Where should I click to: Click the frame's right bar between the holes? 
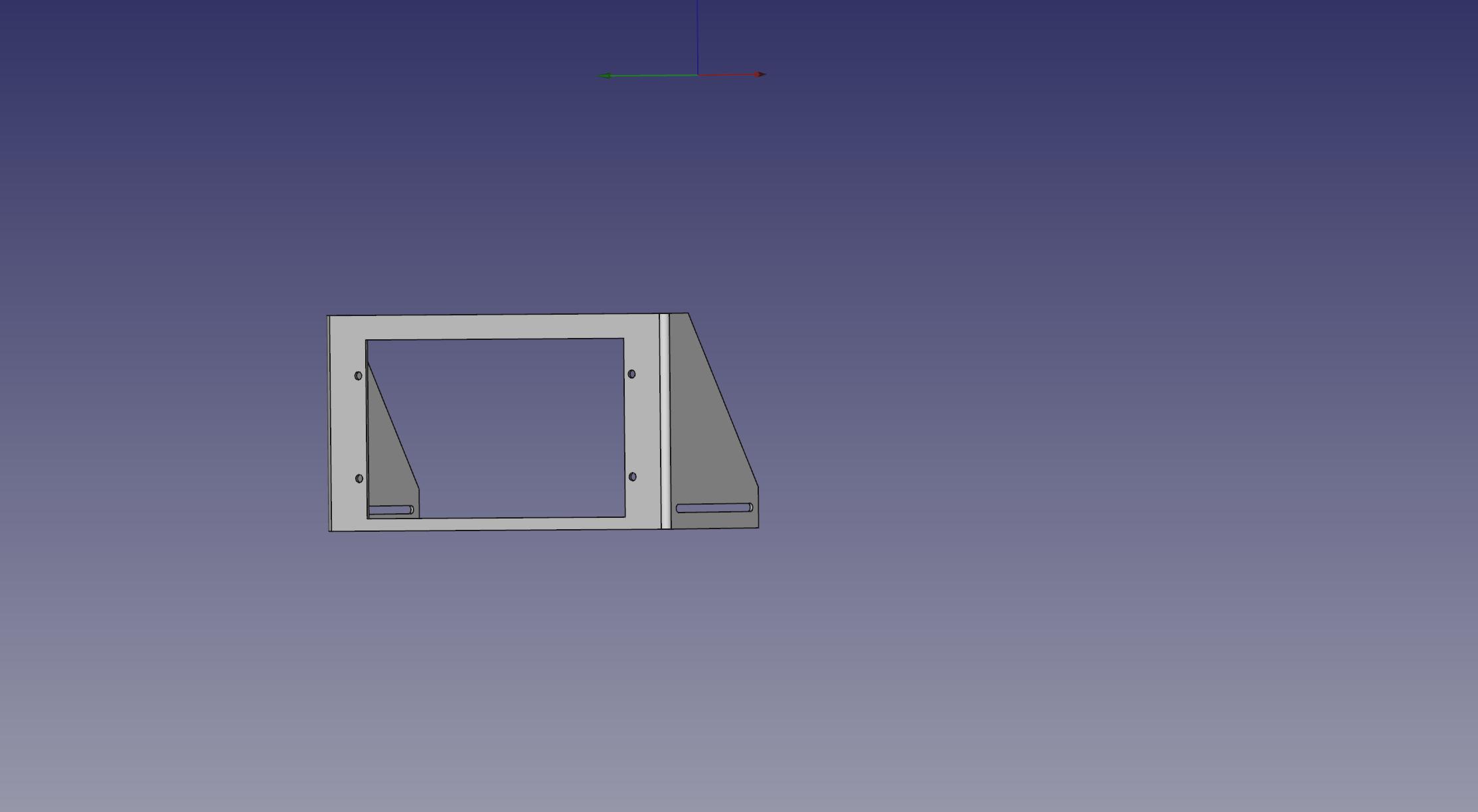click(x=641, y=425)
